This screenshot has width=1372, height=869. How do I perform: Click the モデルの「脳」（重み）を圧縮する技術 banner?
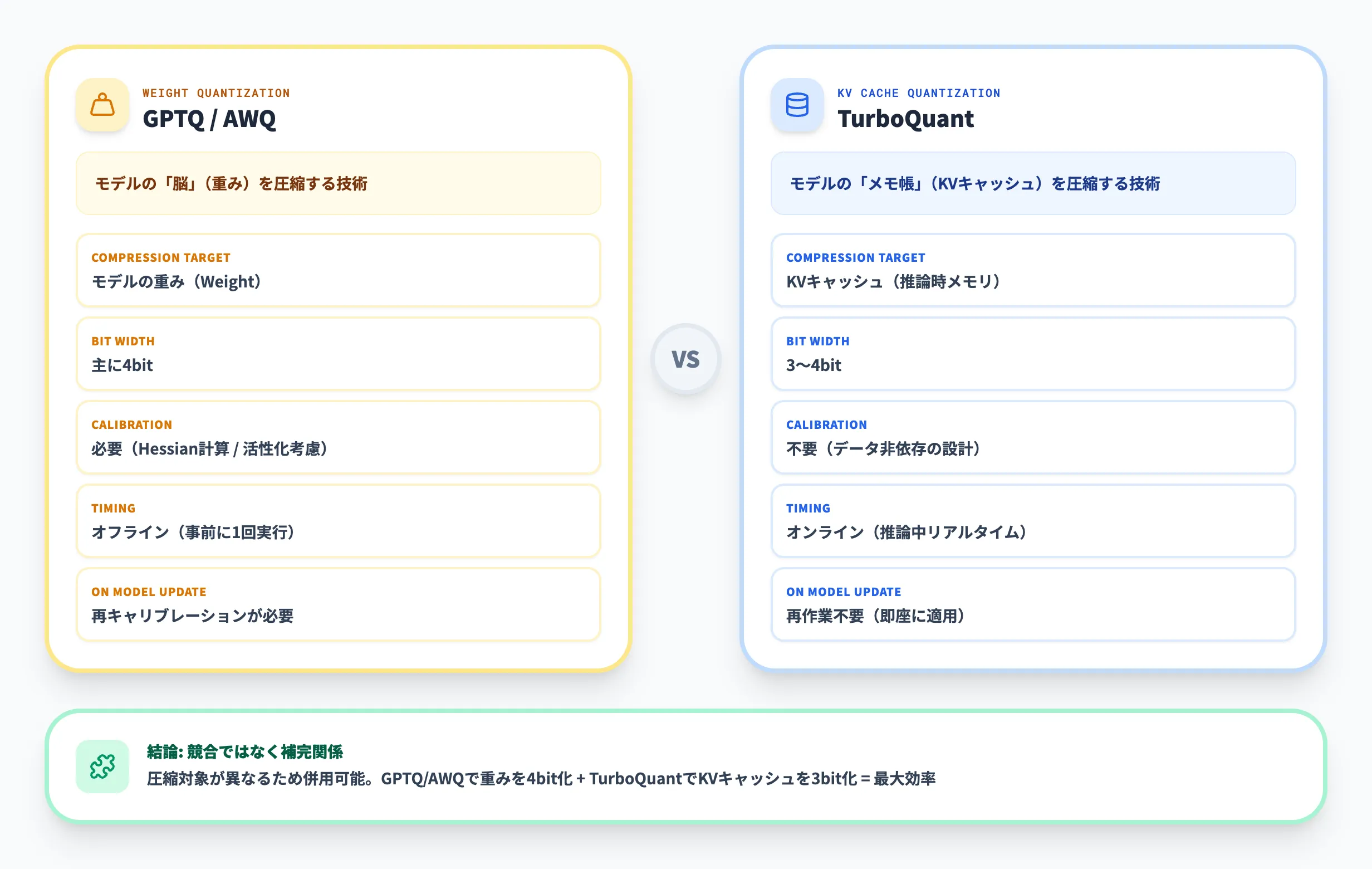pos(338,184)
